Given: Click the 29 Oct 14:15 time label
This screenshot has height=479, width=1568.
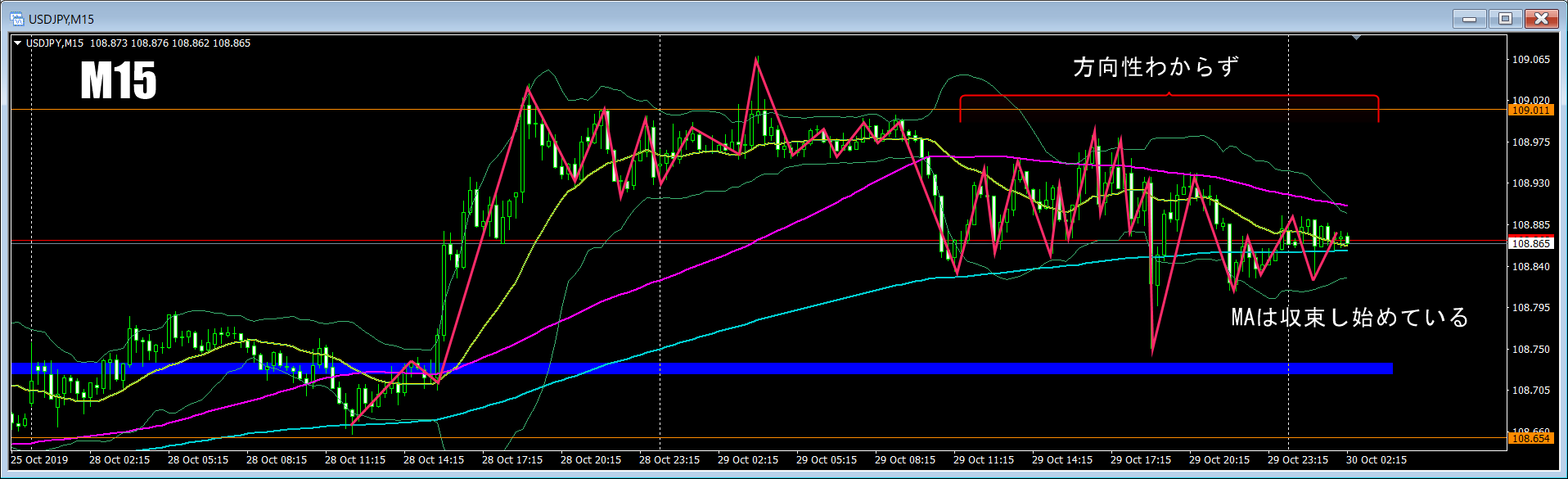Looking at the screenshot, I should tap(1062, 460).
